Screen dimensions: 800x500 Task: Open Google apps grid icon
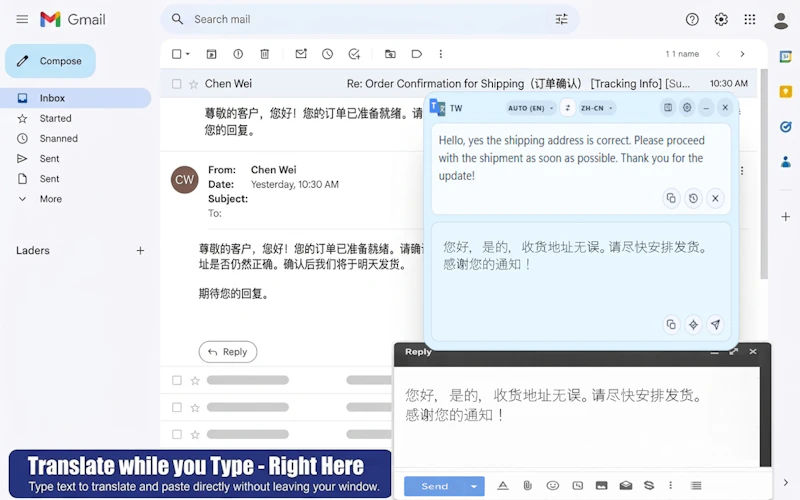[x=749, y=19]
